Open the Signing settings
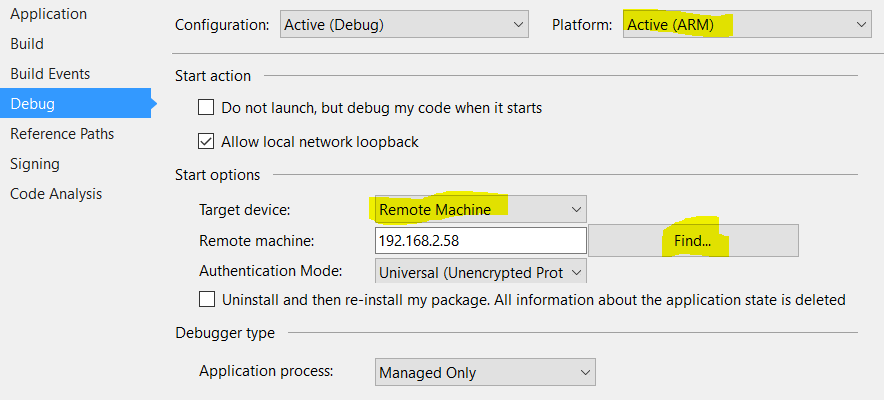The image size is (884, 400). tap(35, 164)
